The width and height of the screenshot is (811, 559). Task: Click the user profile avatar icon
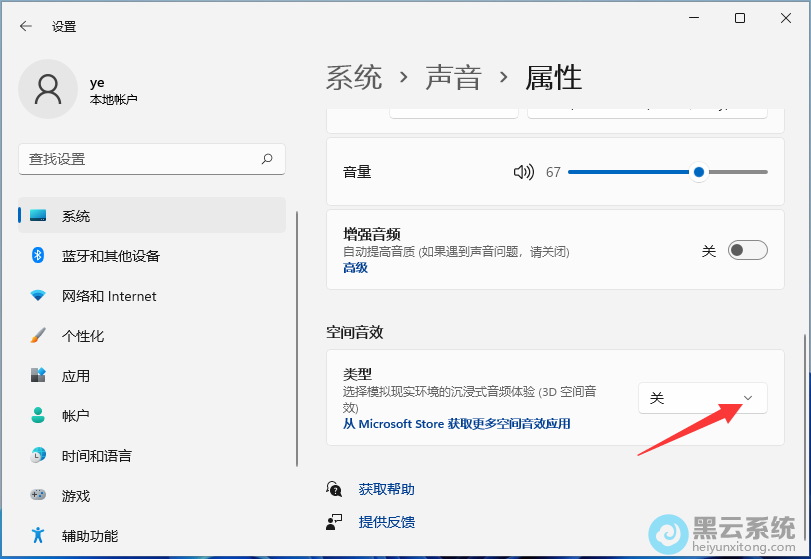pyautogui.click(x=47, y=89)
